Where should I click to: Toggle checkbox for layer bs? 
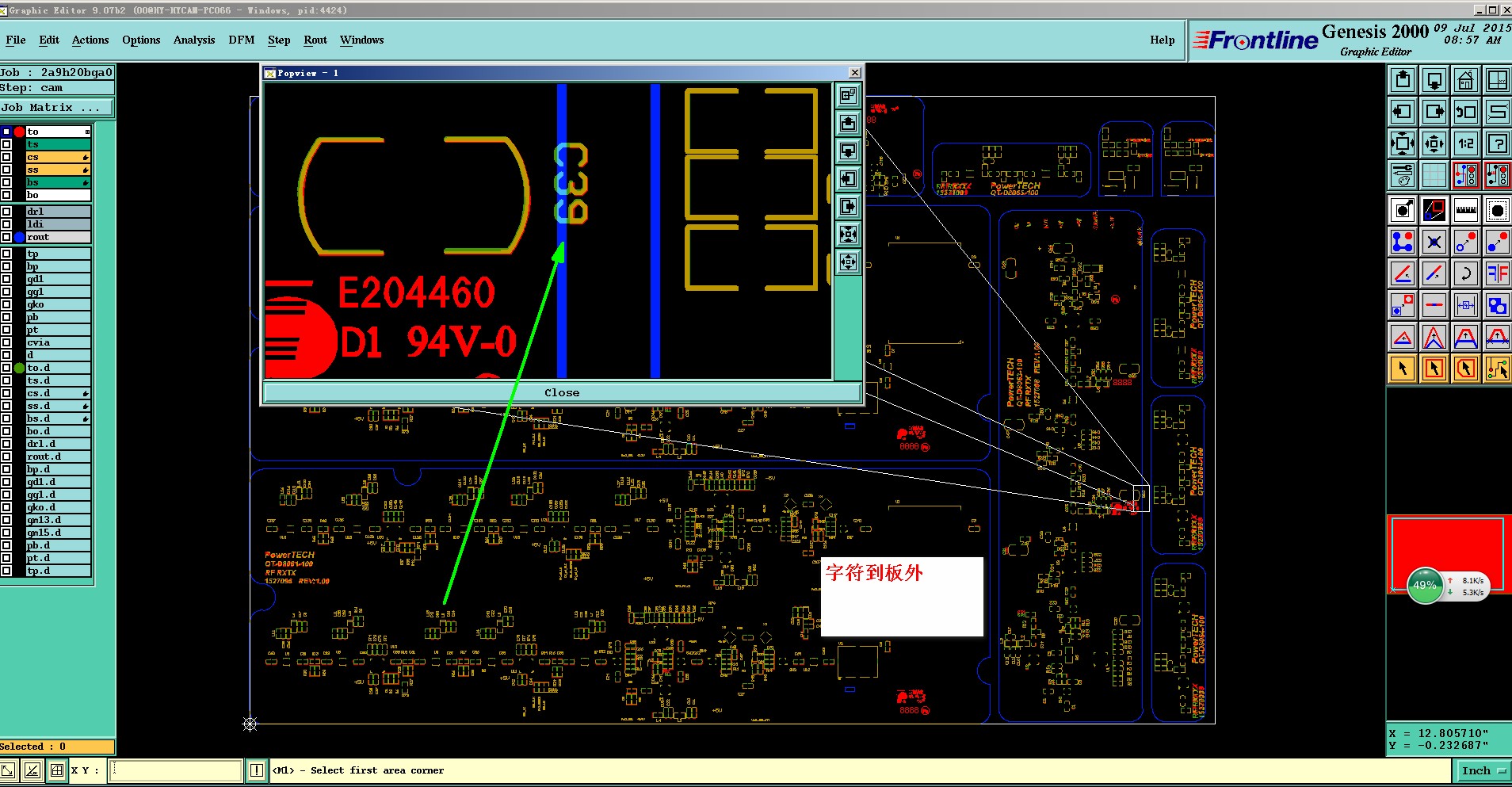point(6,182)
